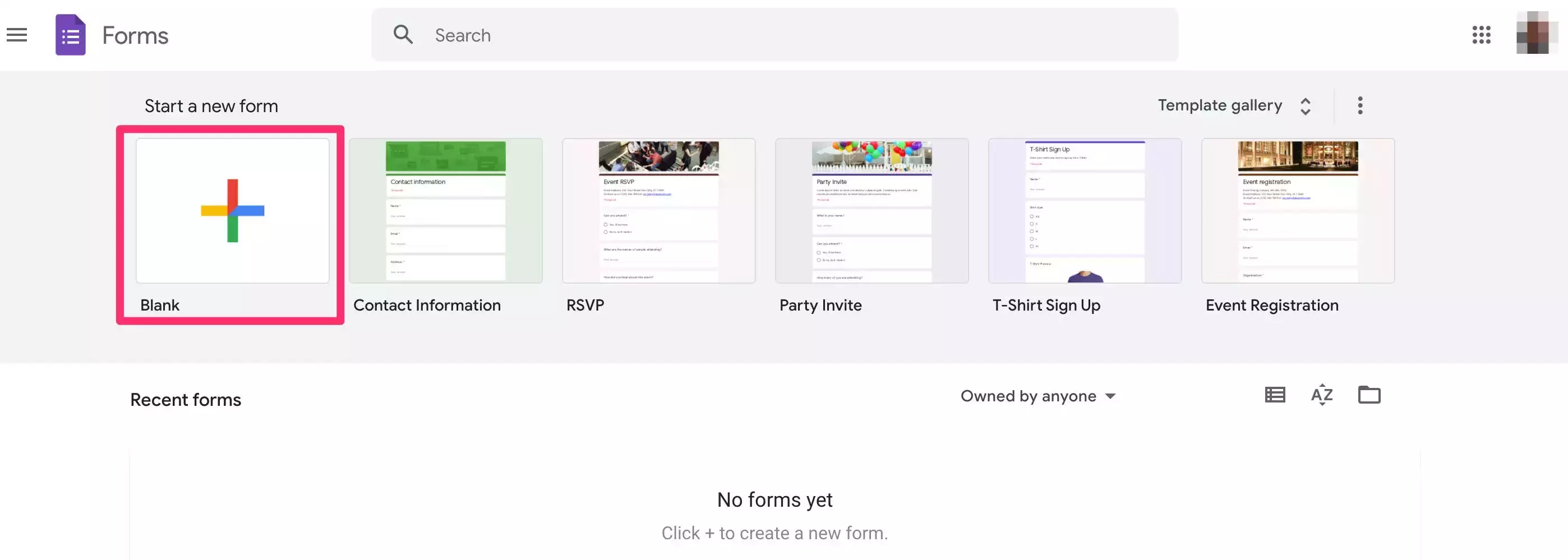Open the Google apps grid

coord(1481,35)
